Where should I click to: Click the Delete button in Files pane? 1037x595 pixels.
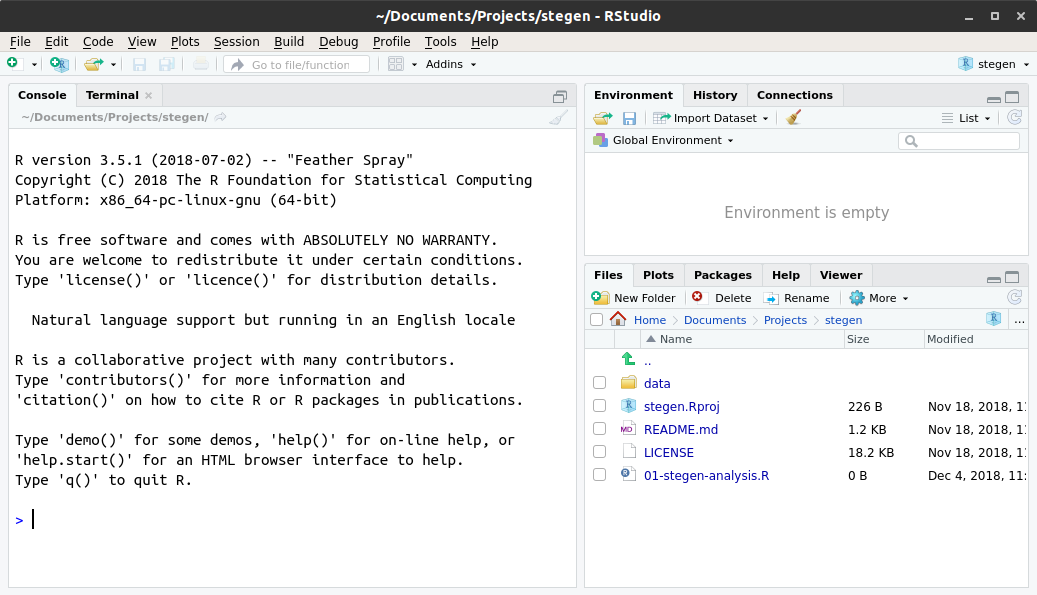pyautogui.click(x=722, y=298)
